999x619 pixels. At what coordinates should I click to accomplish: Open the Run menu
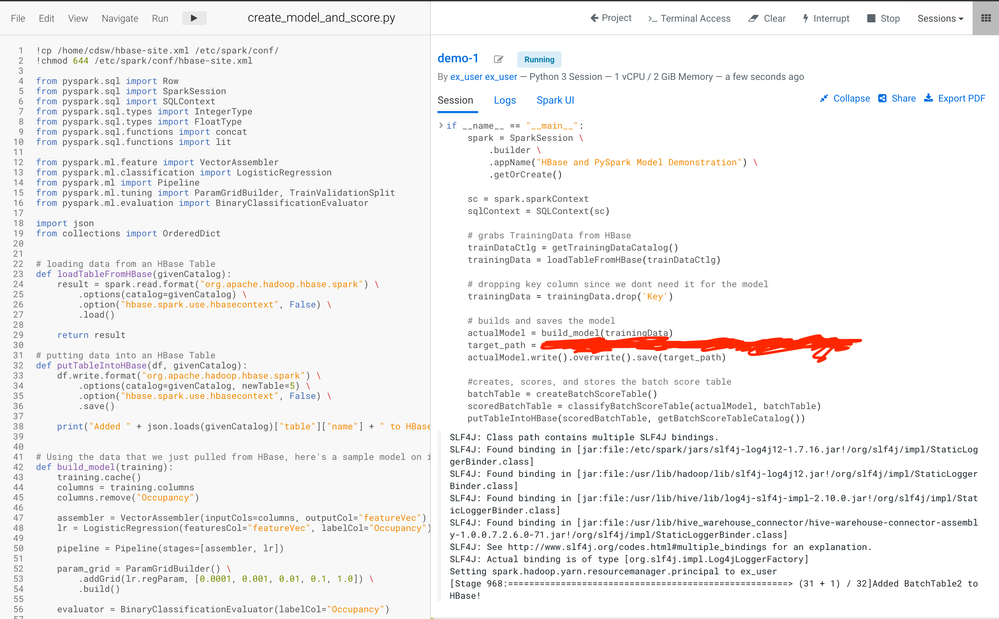[160, 18]
